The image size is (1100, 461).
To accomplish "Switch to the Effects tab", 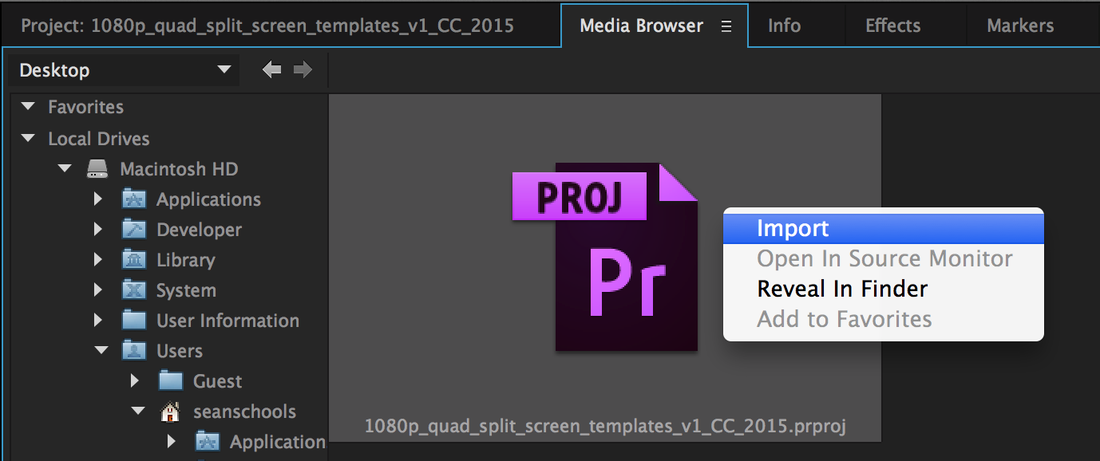I will tap(892, 26).
